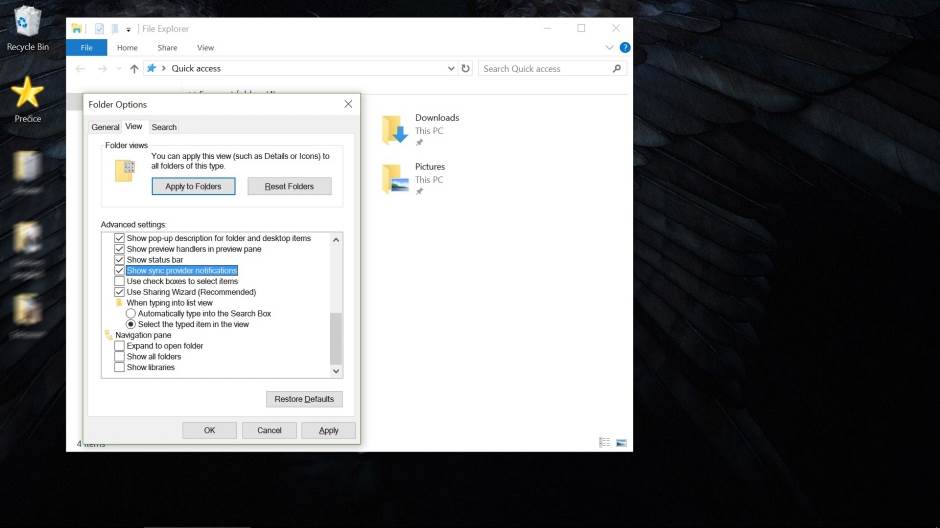This screenshot has width=940, height=528.
Task: Switch to the General tab
Action: click(105, 127)
